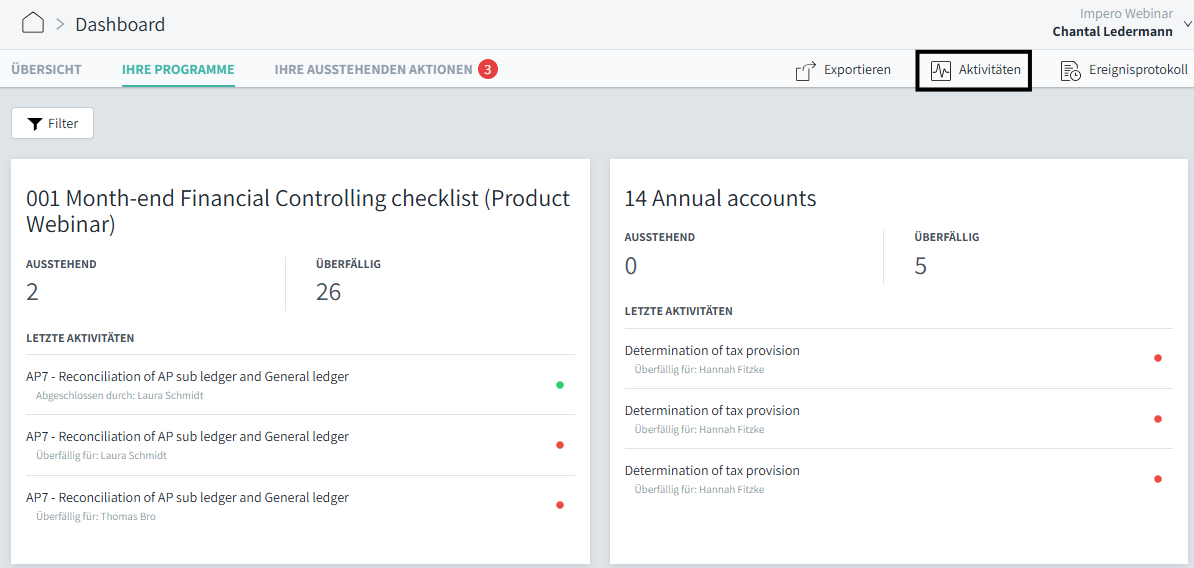The image size is (1194, 568).
Task: Click the Filter button
Action: (52, 123)
